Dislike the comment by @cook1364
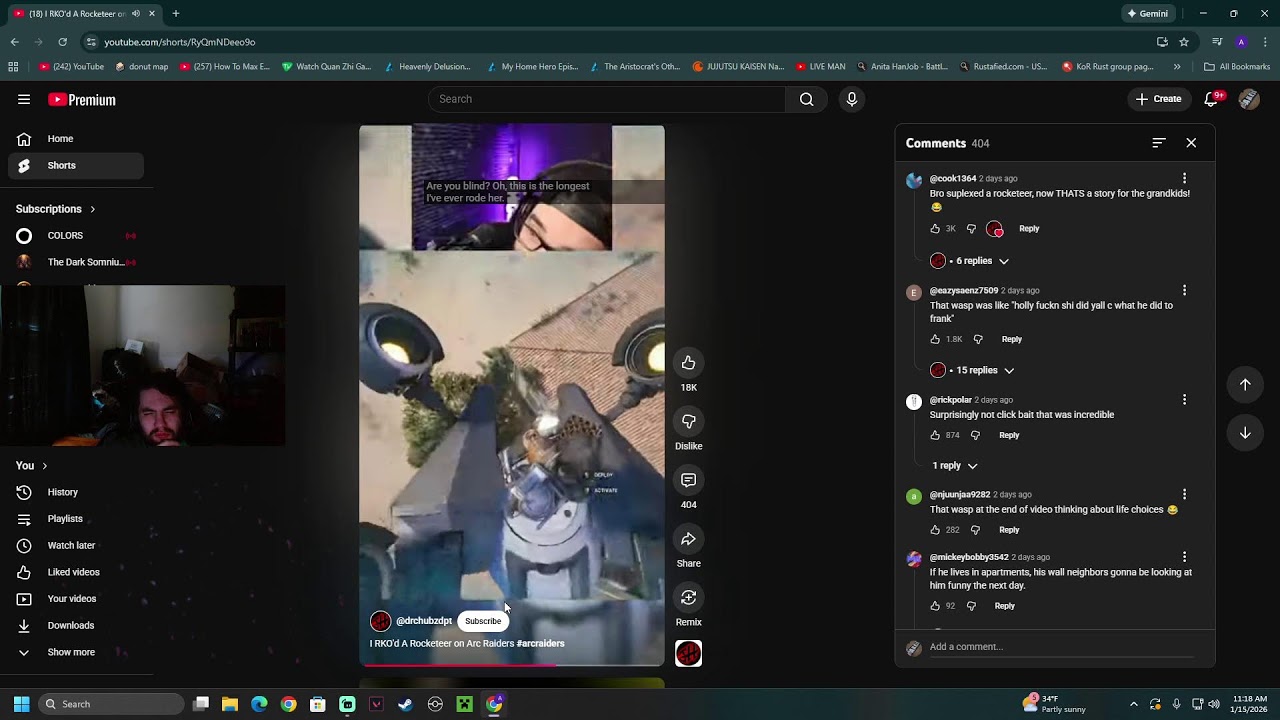The width and height of the screenshot is (1280, 720). tap(971, 229)
